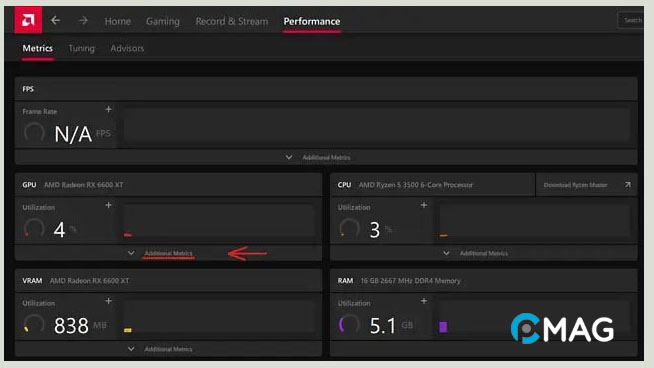Click the GPU Utilization label
The image size is (654, 368).
[39, 207]
